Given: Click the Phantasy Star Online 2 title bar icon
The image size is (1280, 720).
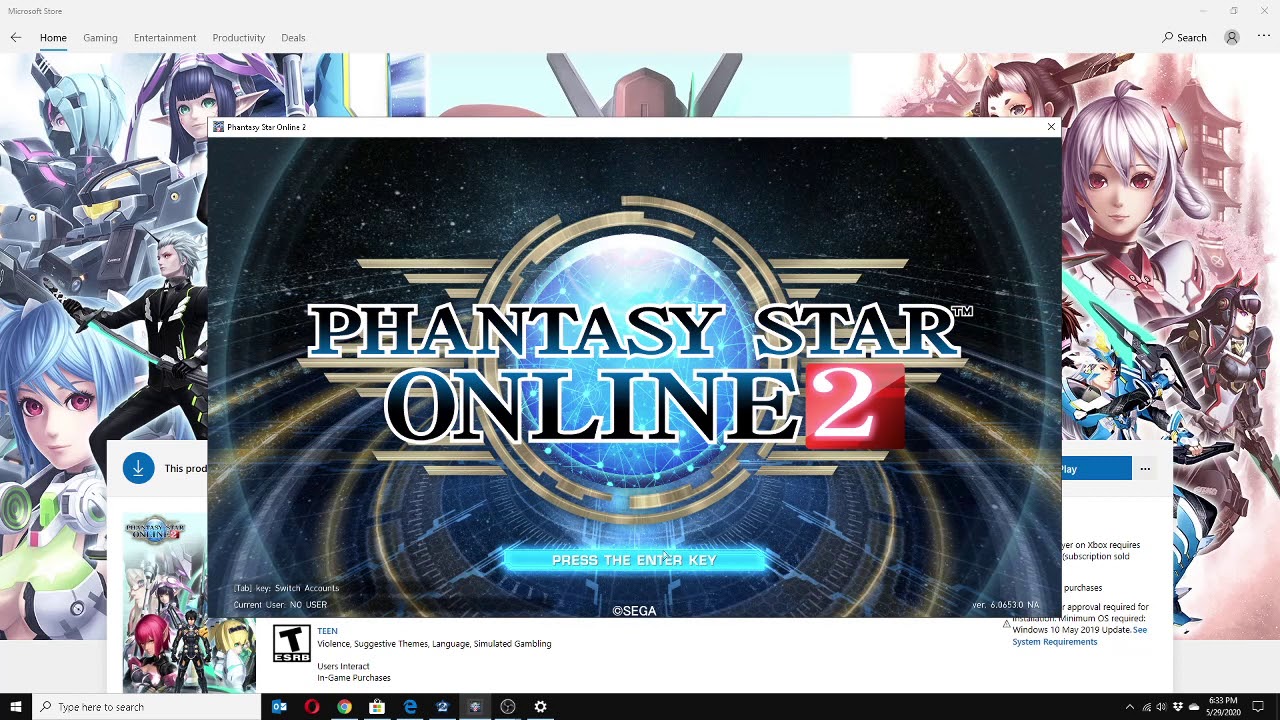Looking at the screenshot, I should [x=218, y=127].
